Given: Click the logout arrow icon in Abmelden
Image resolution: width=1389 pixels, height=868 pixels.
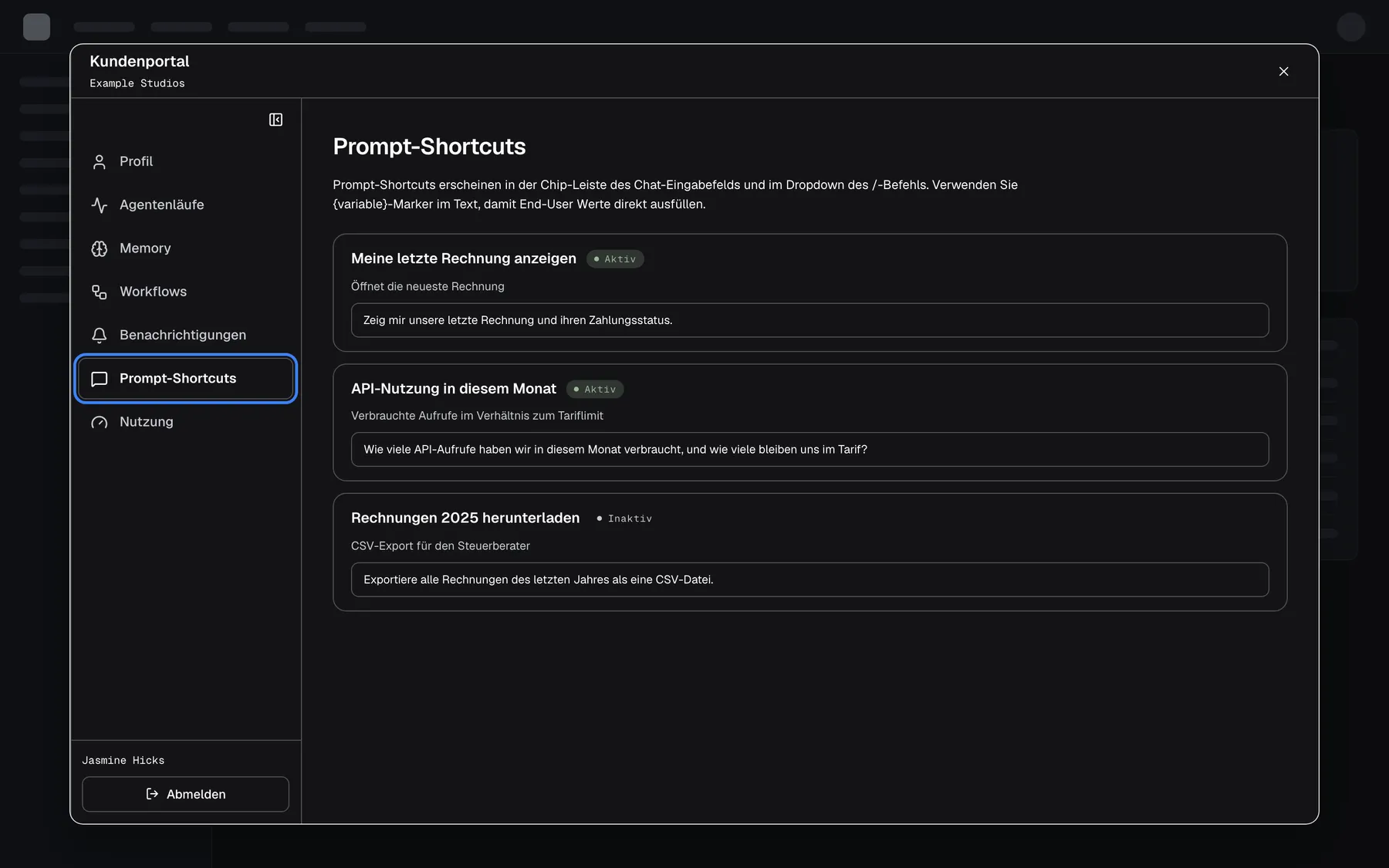Looking at the screenshot, I should 152,794.
